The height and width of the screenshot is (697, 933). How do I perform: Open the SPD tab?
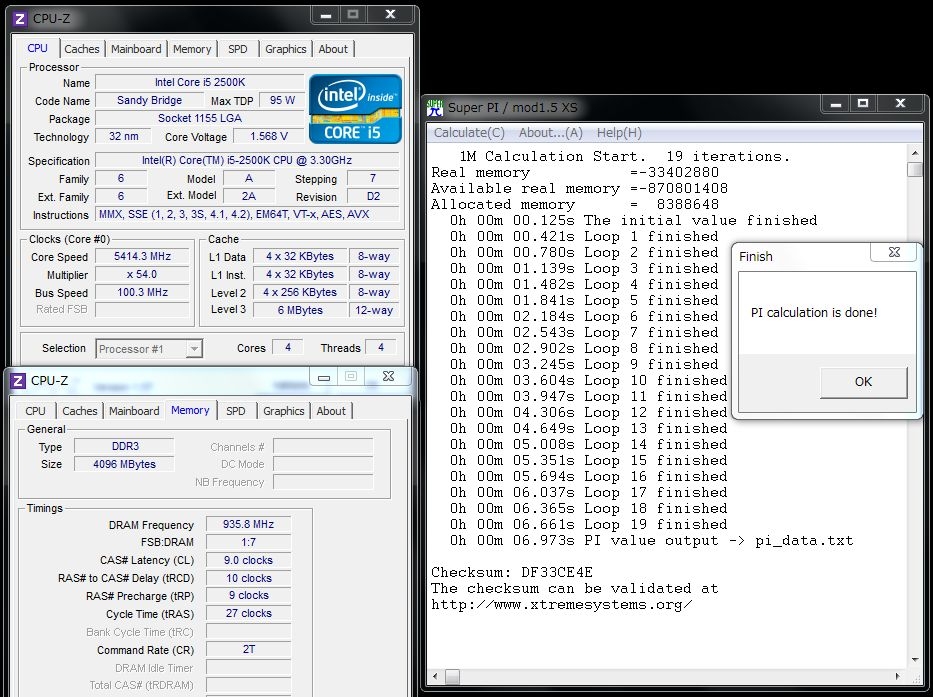tap(237, 48)
